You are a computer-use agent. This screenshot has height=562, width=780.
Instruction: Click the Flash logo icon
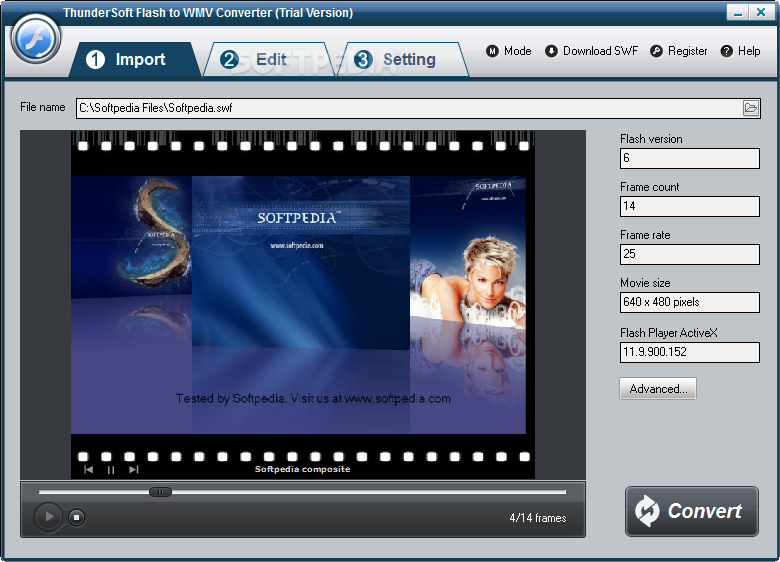pos(36,39)
